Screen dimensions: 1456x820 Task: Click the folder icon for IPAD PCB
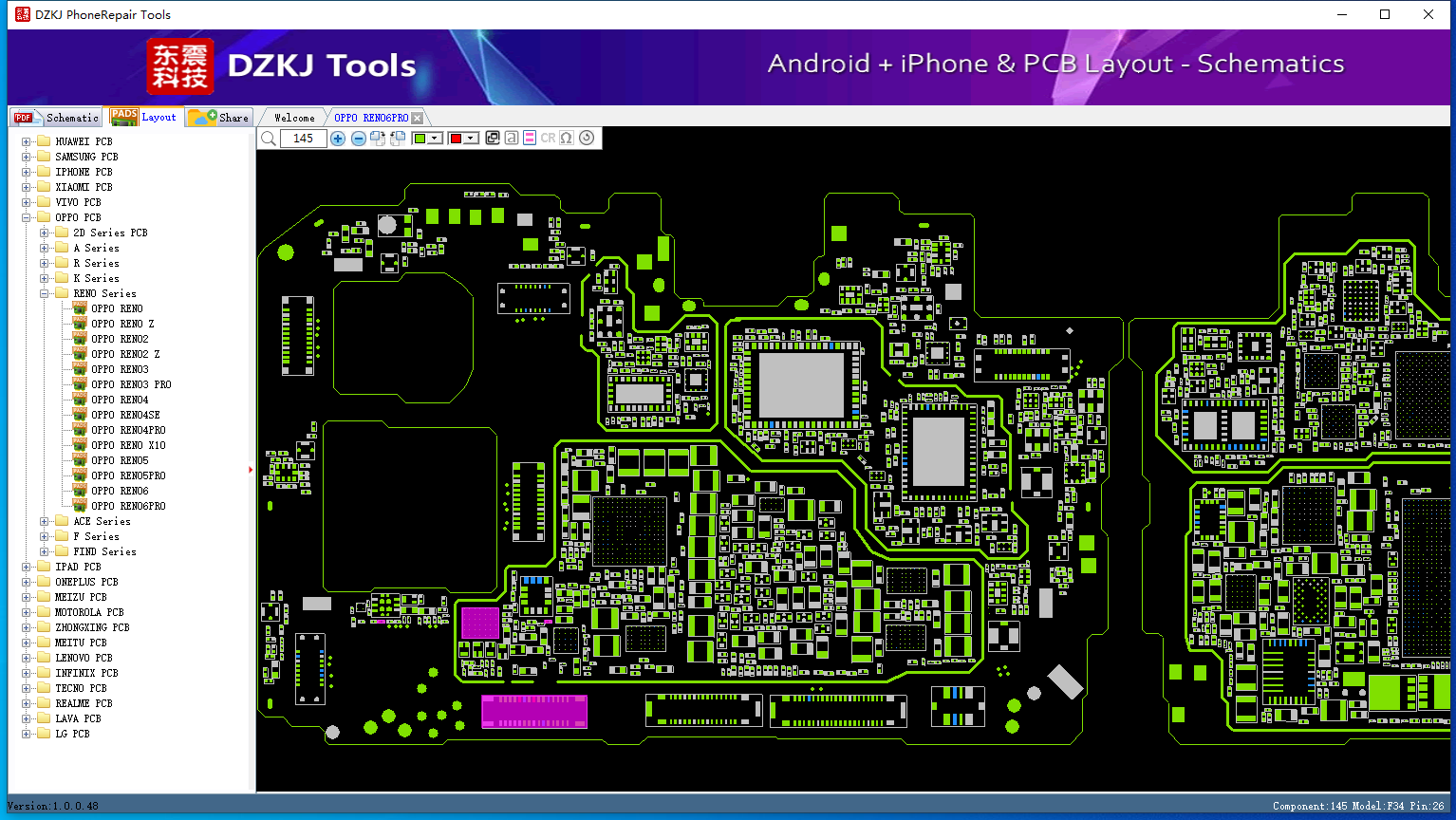tap(43, 567)
